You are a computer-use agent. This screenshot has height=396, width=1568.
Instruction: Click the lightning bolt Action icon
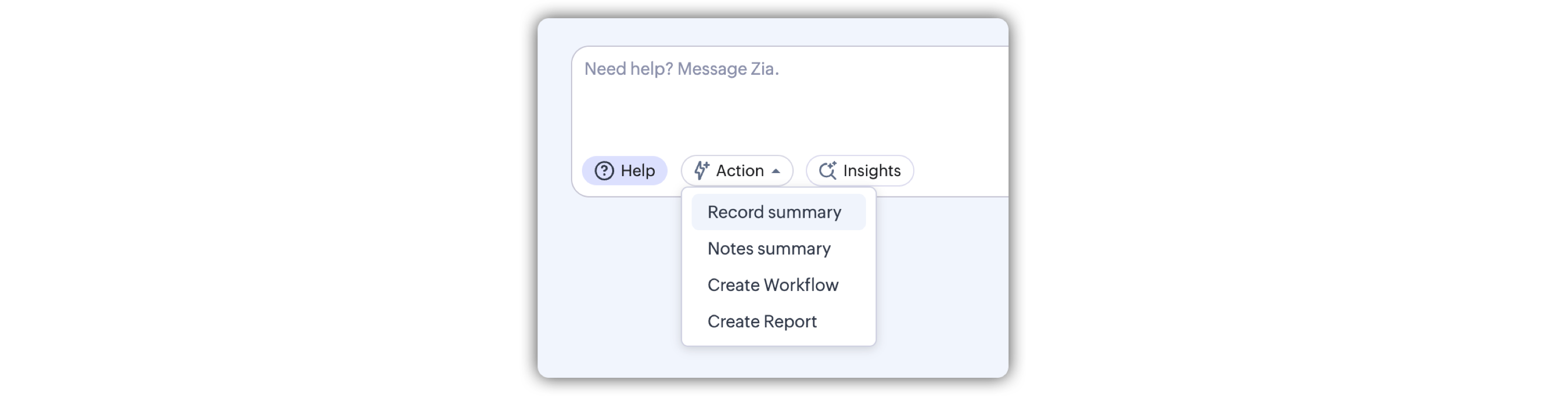coord(701,170)
